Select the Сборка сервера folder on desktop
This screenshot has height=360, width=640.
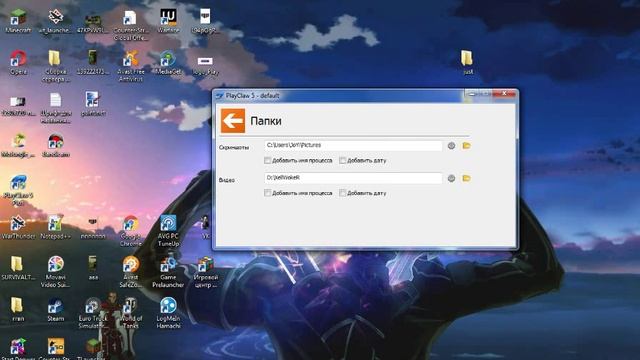tap(55, 66)
